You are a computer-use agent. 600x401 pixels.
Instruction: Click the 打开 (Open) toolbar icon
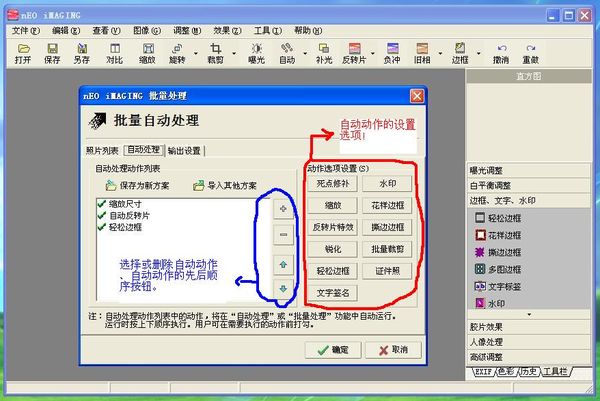click(x=22, y=52)
